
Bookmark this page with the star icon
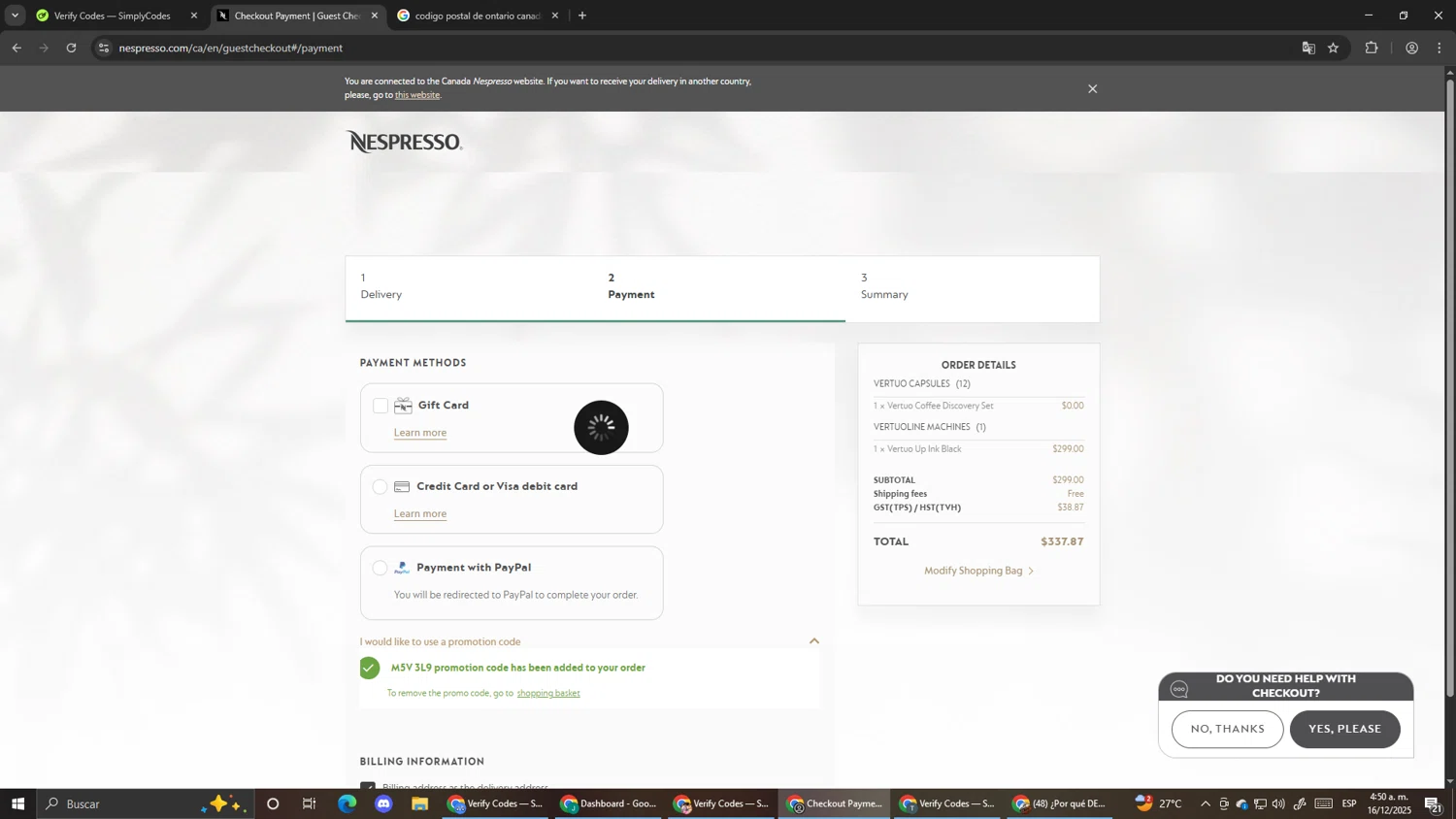(x=1334, y=48)
